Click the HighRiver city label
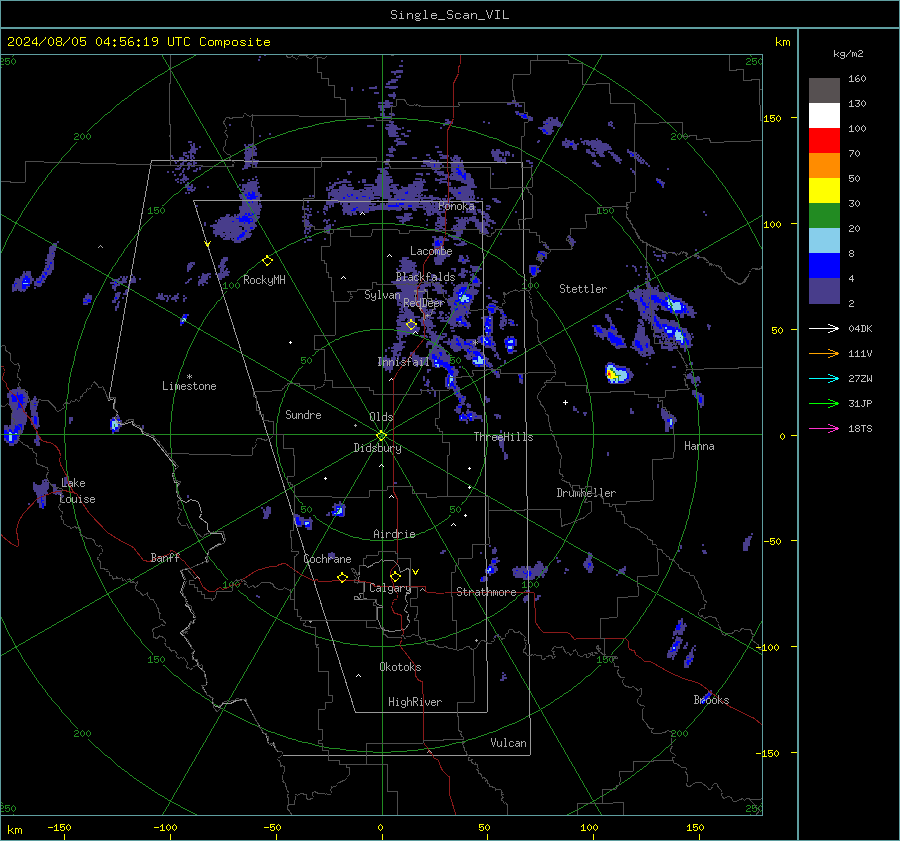This screenshot has height=841, width=900. (x=415, y=703)
